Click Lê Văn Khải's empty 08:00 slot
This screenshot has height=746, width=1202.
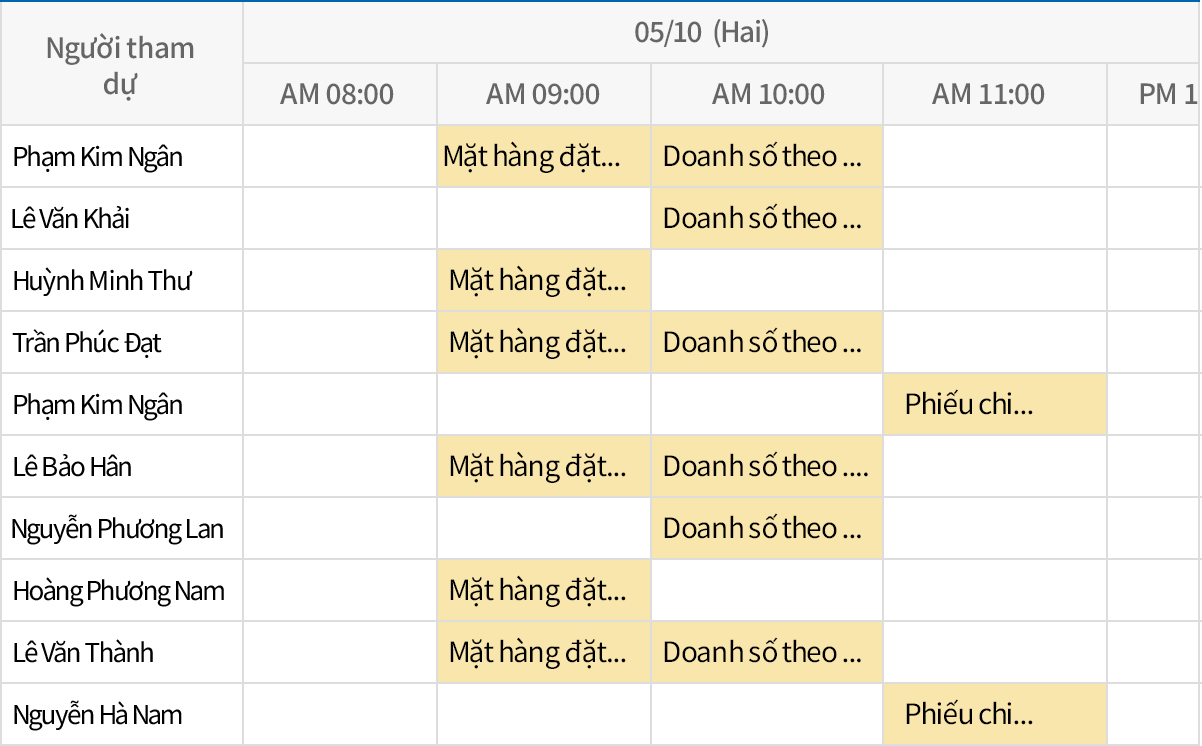339,218
